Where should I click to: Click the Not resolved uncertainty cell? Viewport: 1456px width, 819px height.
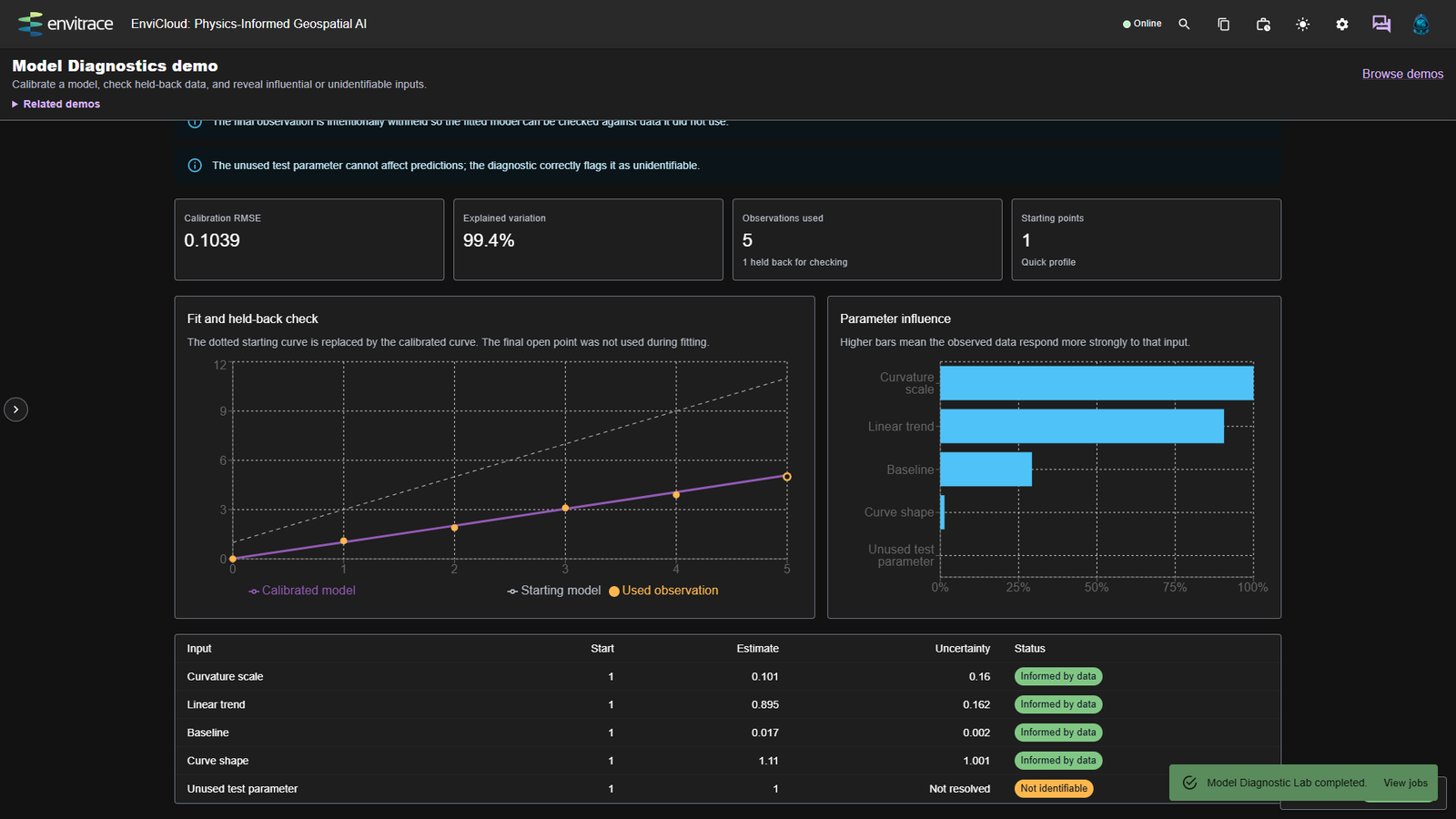[959, 789]
